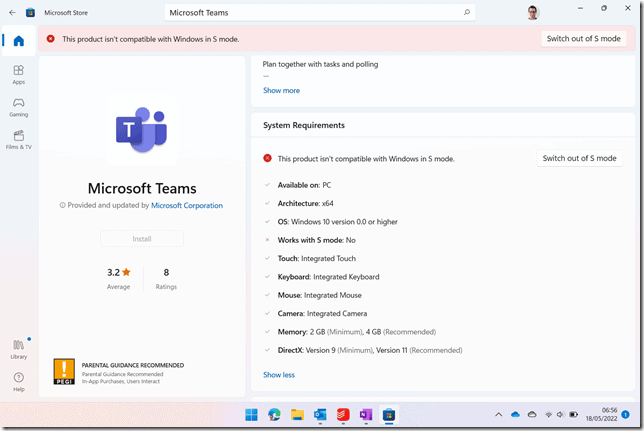Click Switch out of S mode in banner
The width and height of the screenshot is (644, 431).
[583, 39]
